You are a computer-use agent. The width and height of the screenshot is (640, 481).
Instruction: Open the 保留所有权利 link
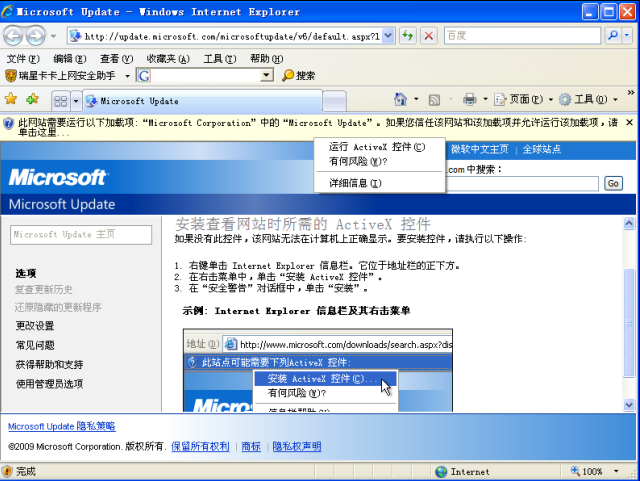200,446
